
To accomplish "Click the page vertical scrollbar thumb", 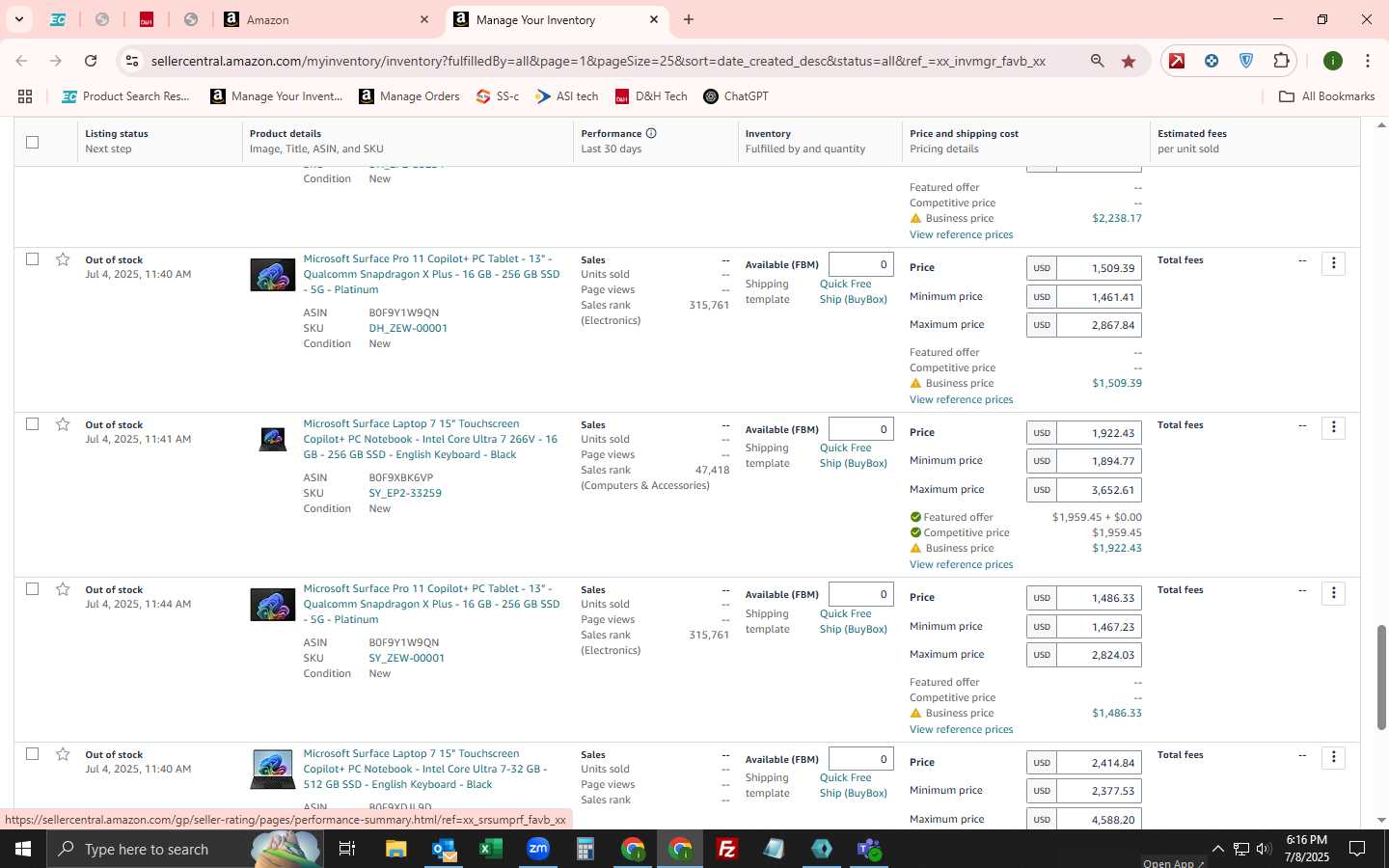I will point(1381,677).
